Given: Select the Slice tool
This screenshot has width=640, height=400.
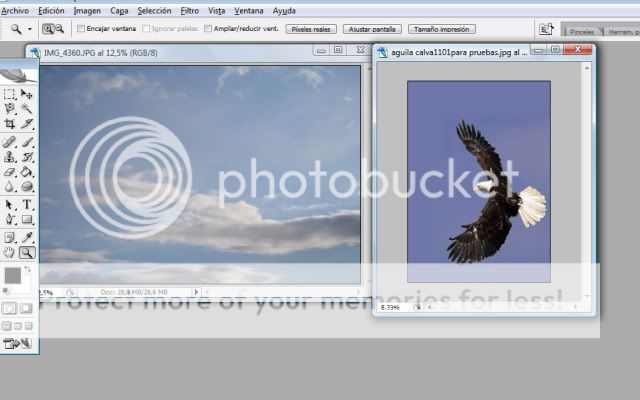Looking at the screenshot, I should (x=27, y=123).
